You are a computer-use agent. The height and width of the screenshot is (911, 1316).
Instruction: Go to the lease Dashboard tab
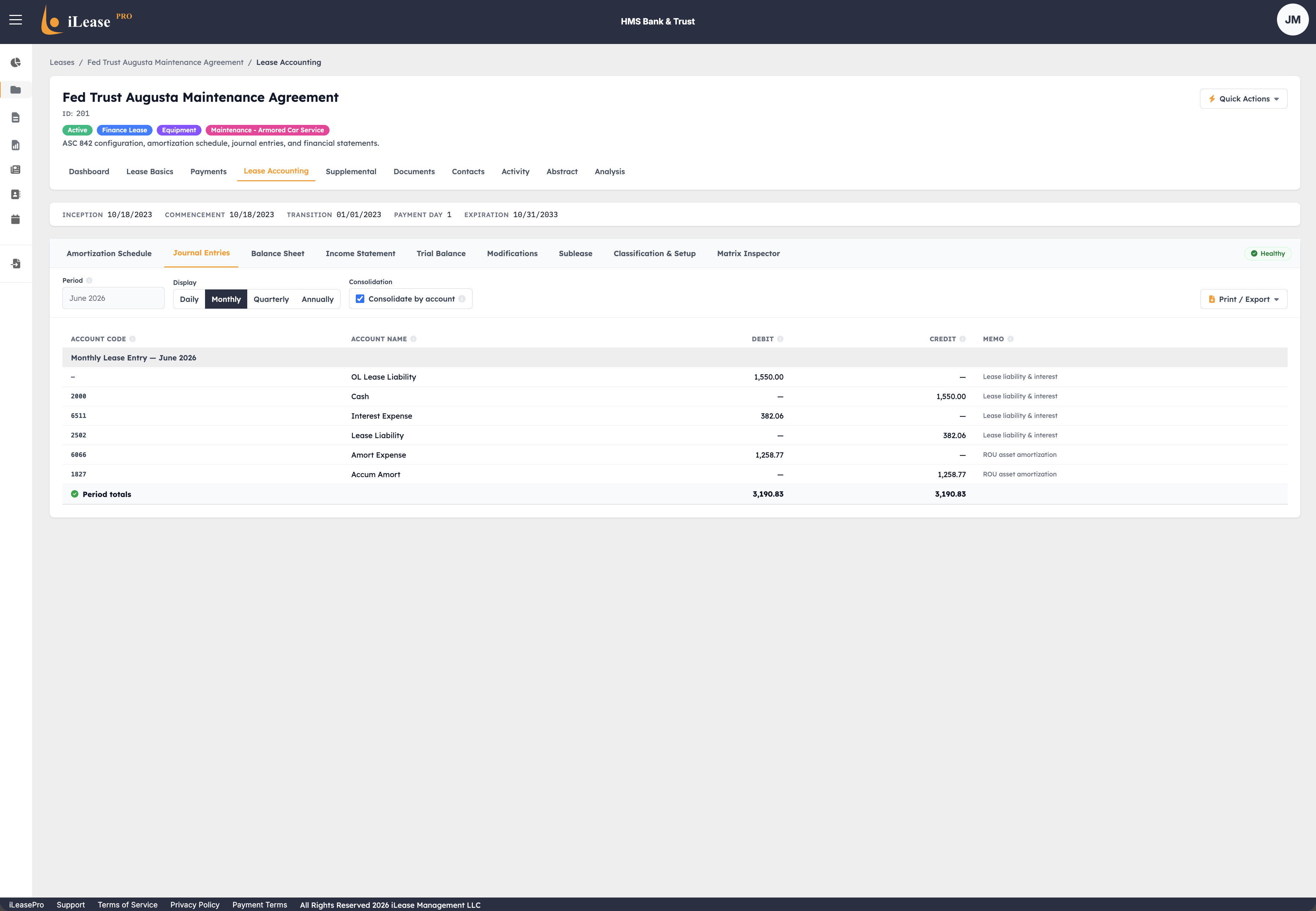point(89,172)
